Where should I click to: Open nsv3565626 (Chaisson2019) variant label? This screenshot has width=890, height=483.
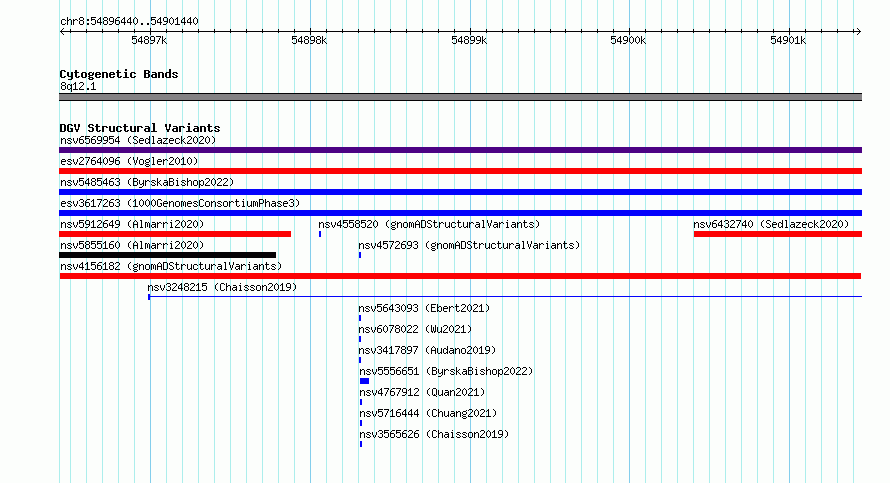point(434,434)
